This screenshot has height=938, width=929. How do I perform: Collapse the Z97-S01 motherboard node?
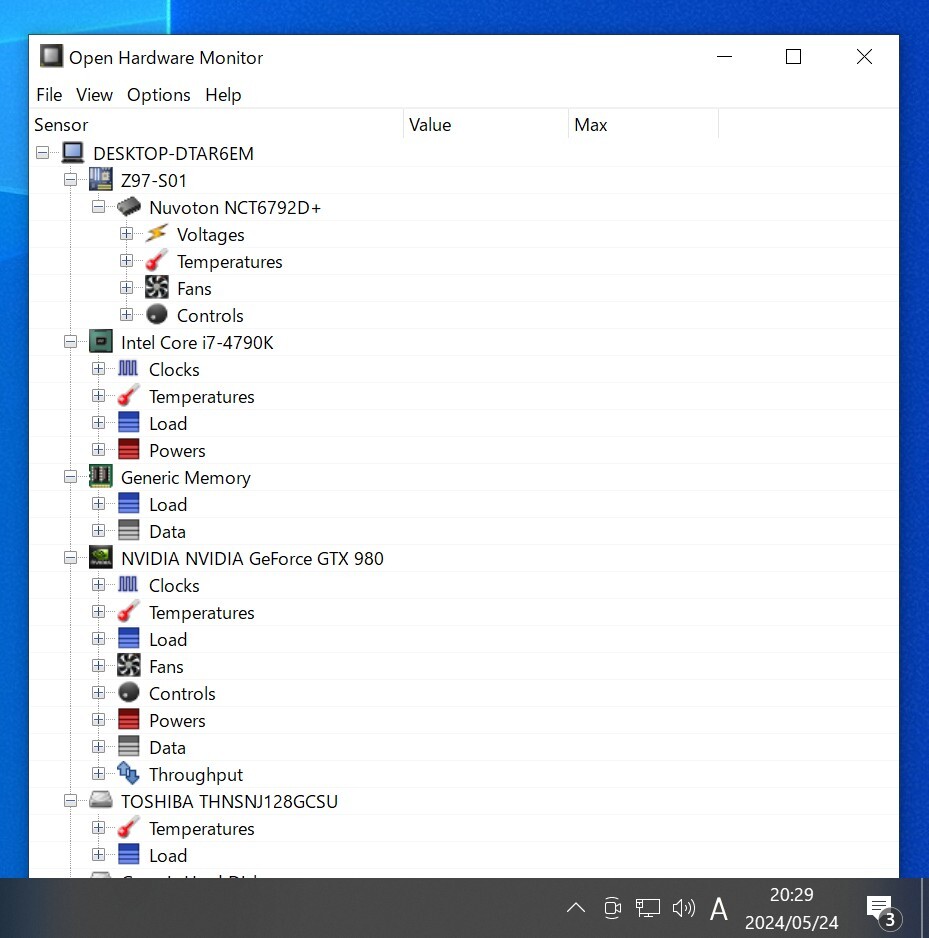coord(71,179)
